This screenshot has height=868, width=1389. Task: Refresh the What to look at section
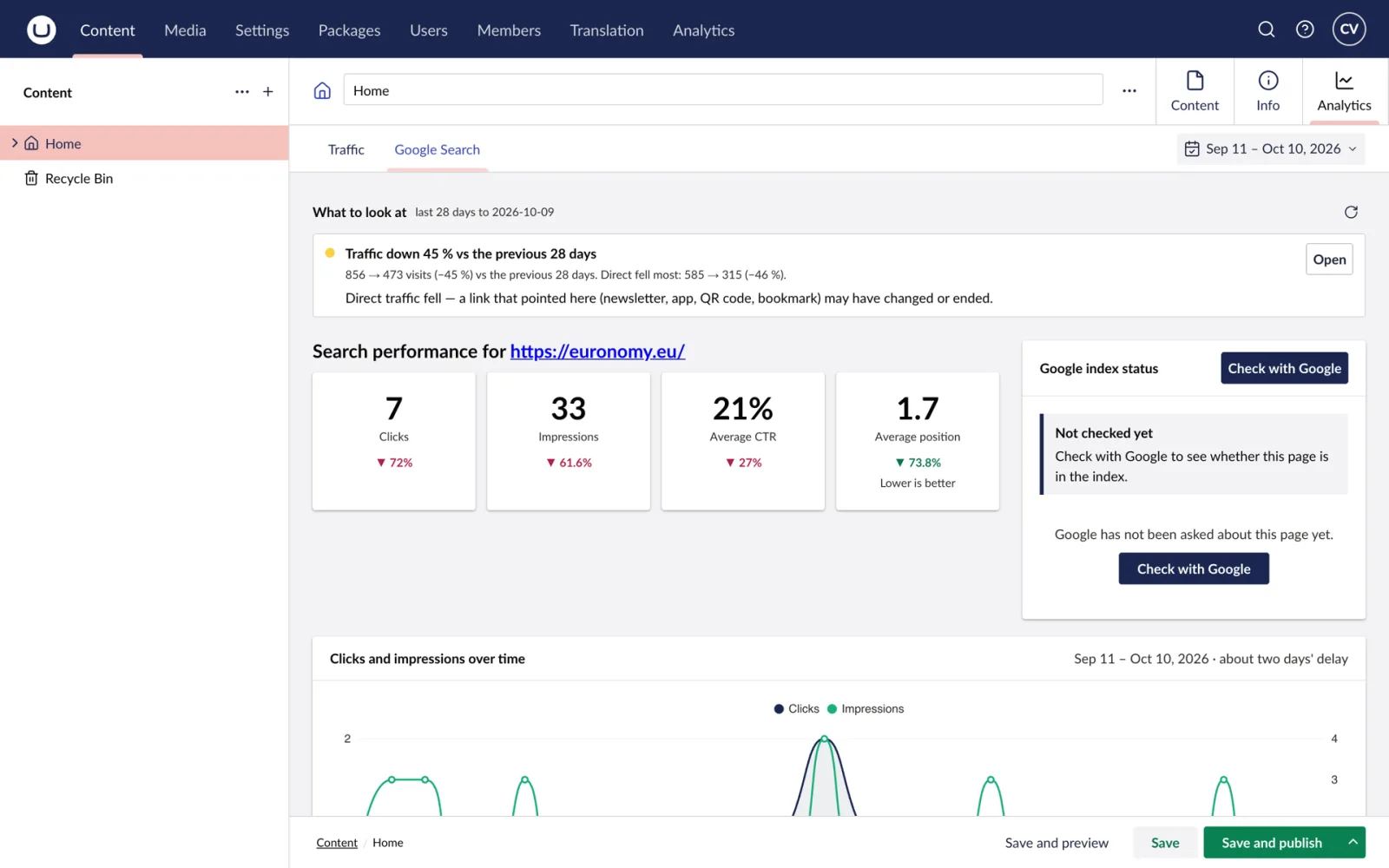click(1351, 212)
